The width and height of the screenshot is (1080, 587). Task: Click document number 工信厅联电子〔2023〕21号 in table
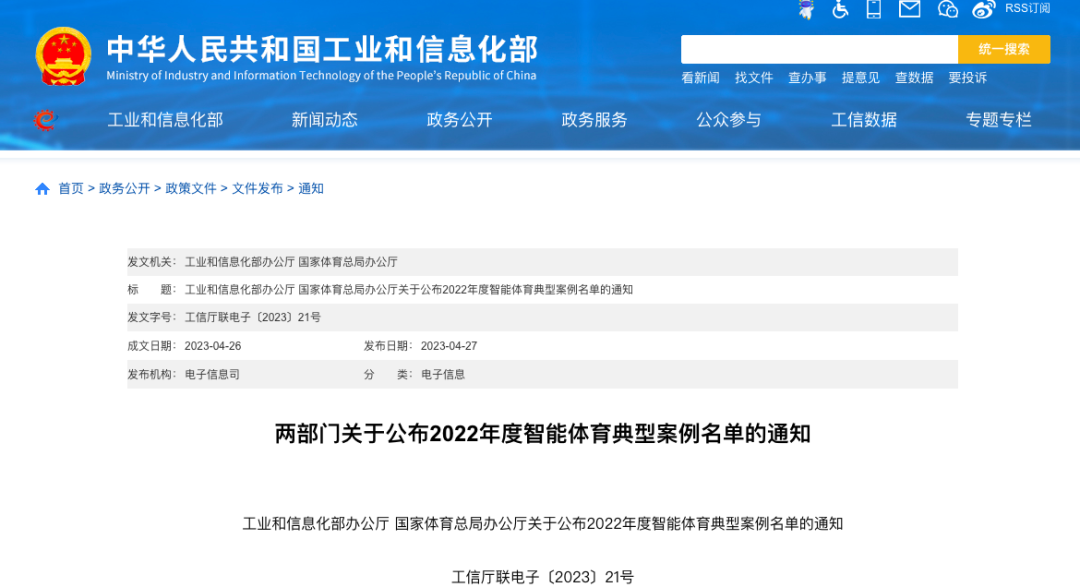pos(252,318)
